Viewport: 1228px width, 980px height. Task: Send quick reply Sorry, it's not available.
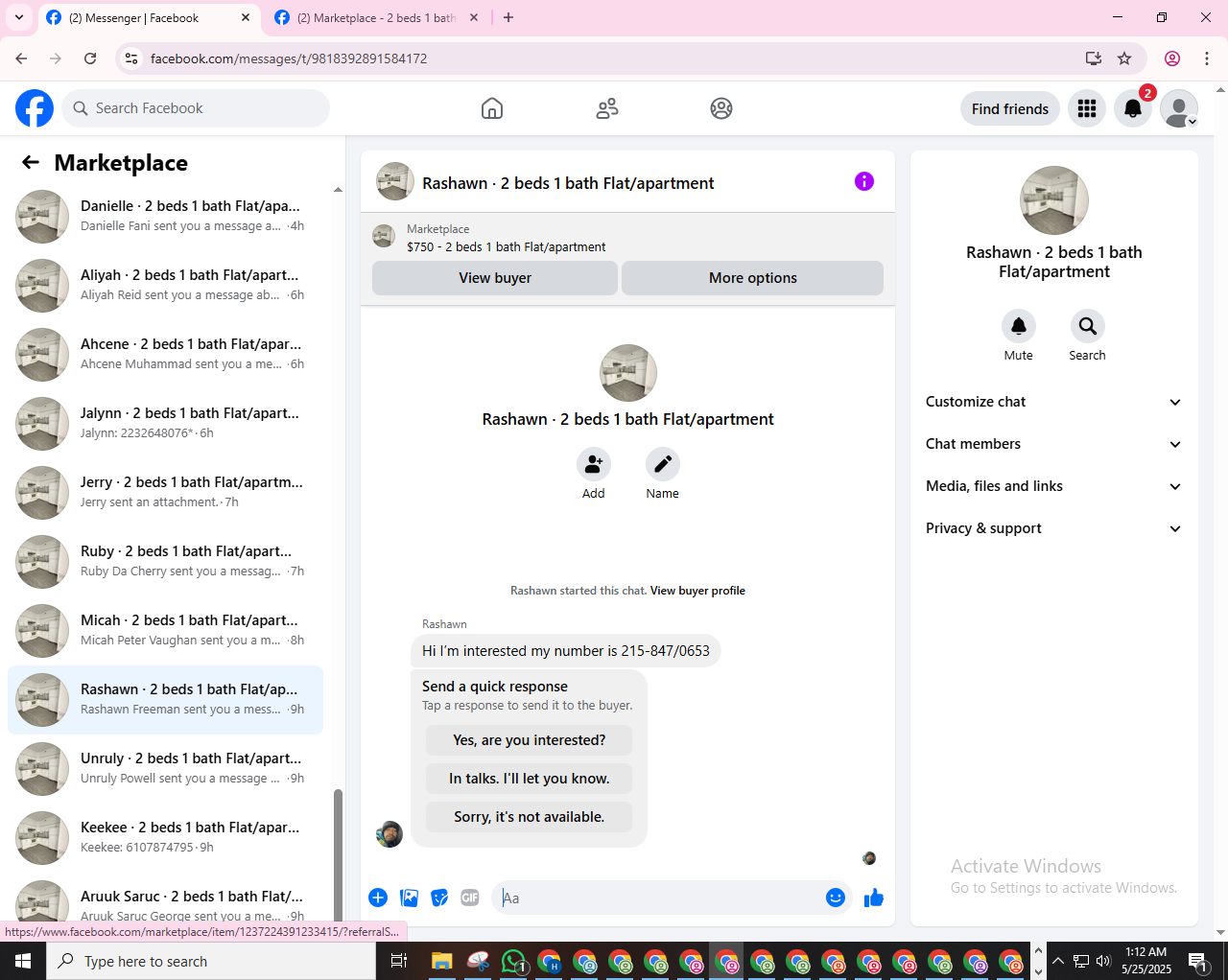click(529, 817)
